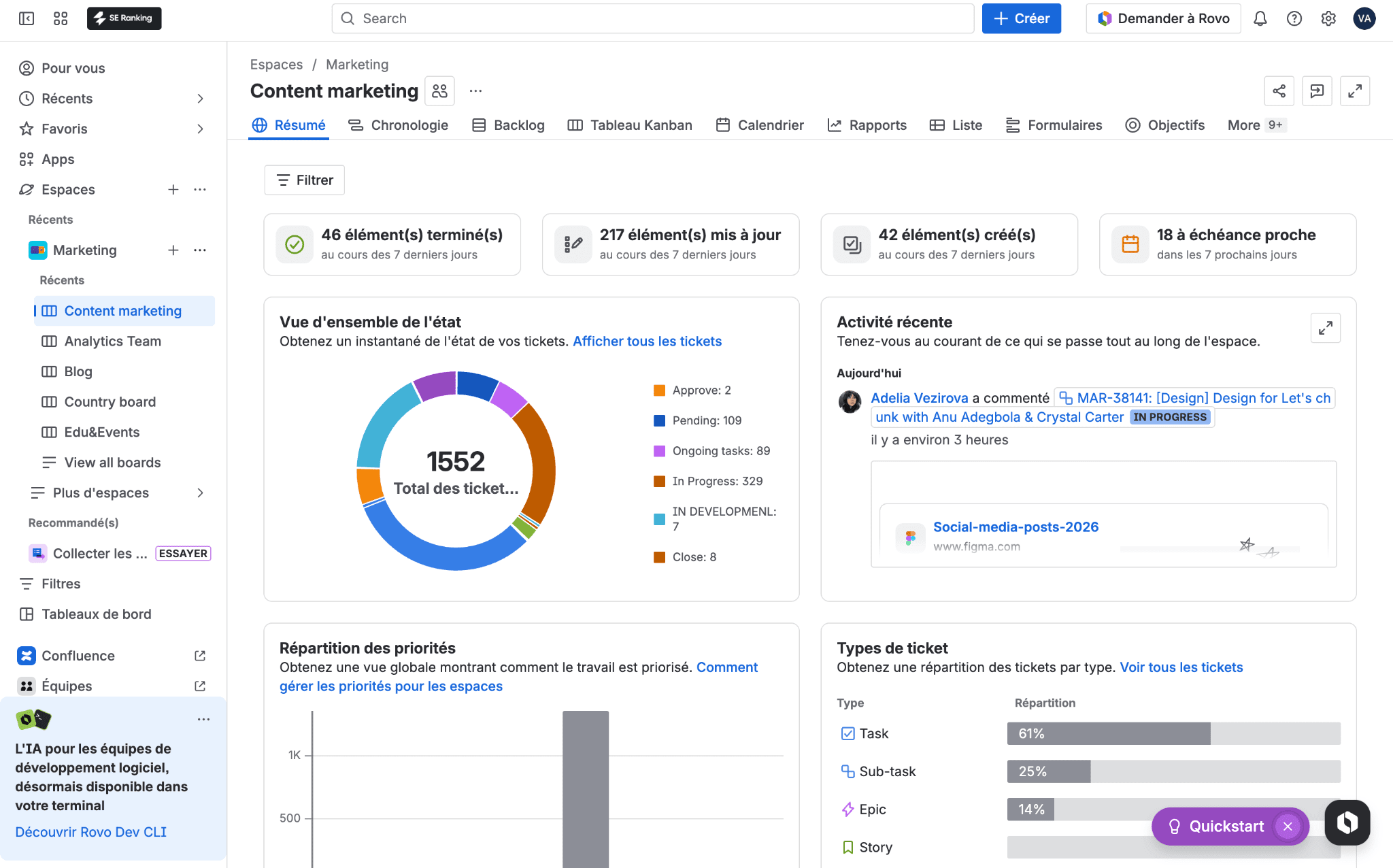
Task: Close the Quickstart pill
Action: click(x=1287, y=827)
